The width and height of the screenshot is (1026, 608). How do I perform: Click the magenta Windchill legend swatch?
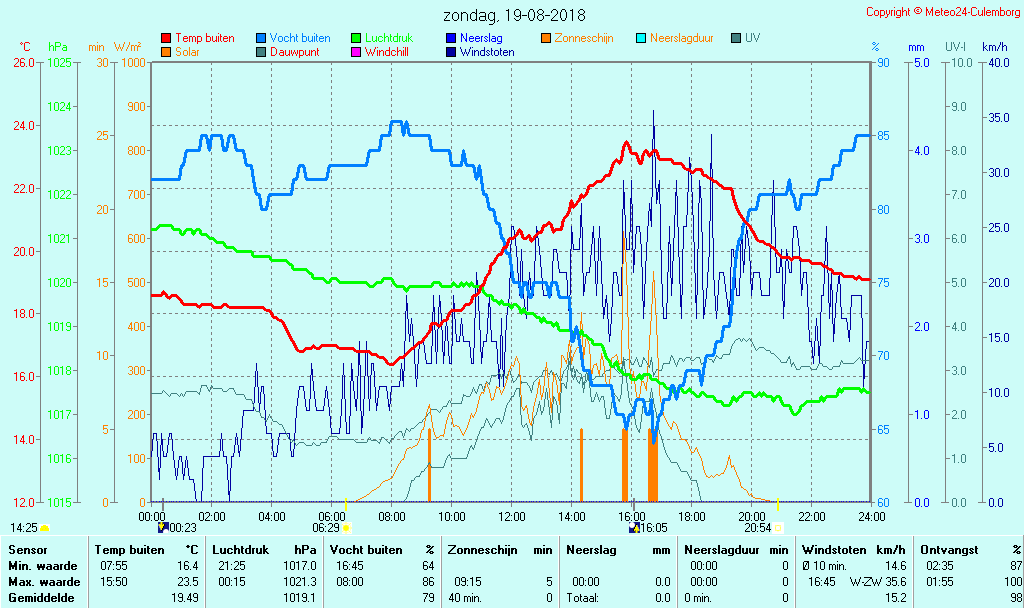click(x=356, y=52)
